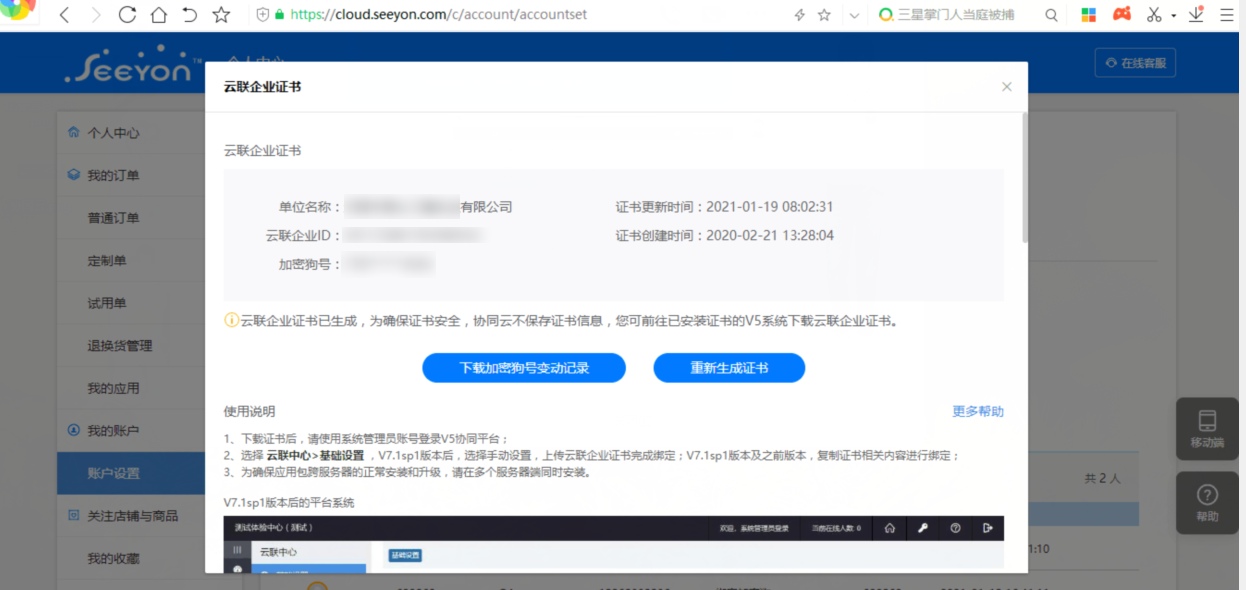Select the highlighted 账户设置 item
The height and width of the screenshot is (590, 1246).
point(131,473)
